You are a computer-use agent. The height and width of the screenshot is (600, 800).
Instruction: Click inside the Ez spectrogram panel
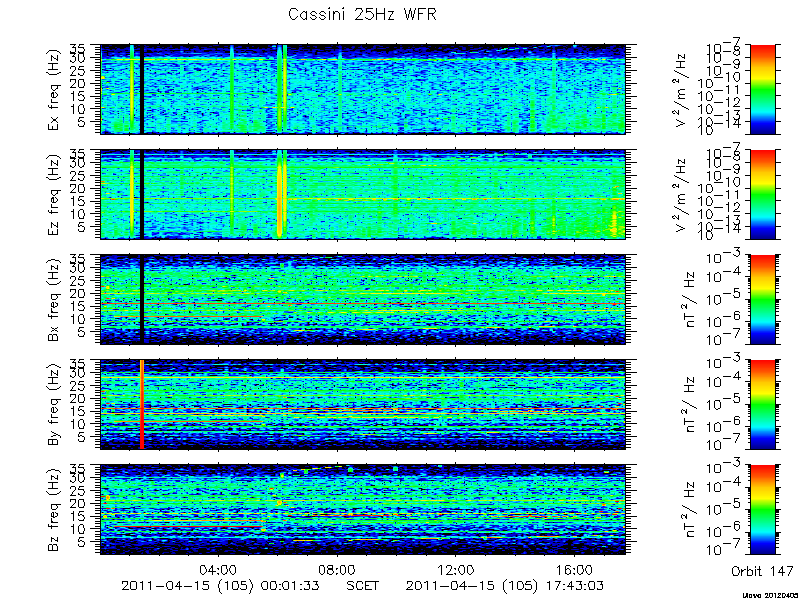coord(363,194)
